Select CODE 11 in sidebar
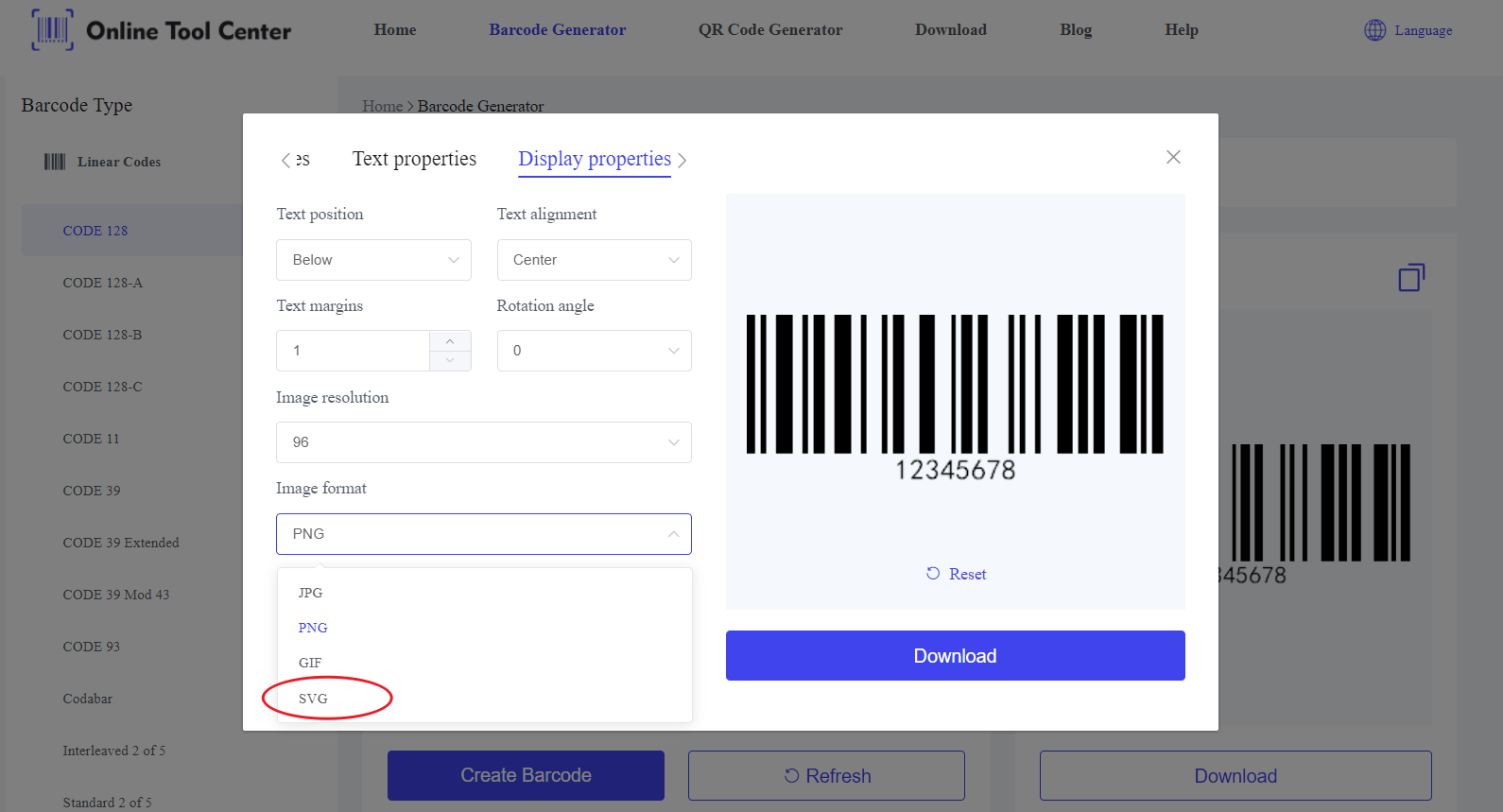Image resolution: width=1503 pixels, height=812 pixels. click(x=91, y=439)
